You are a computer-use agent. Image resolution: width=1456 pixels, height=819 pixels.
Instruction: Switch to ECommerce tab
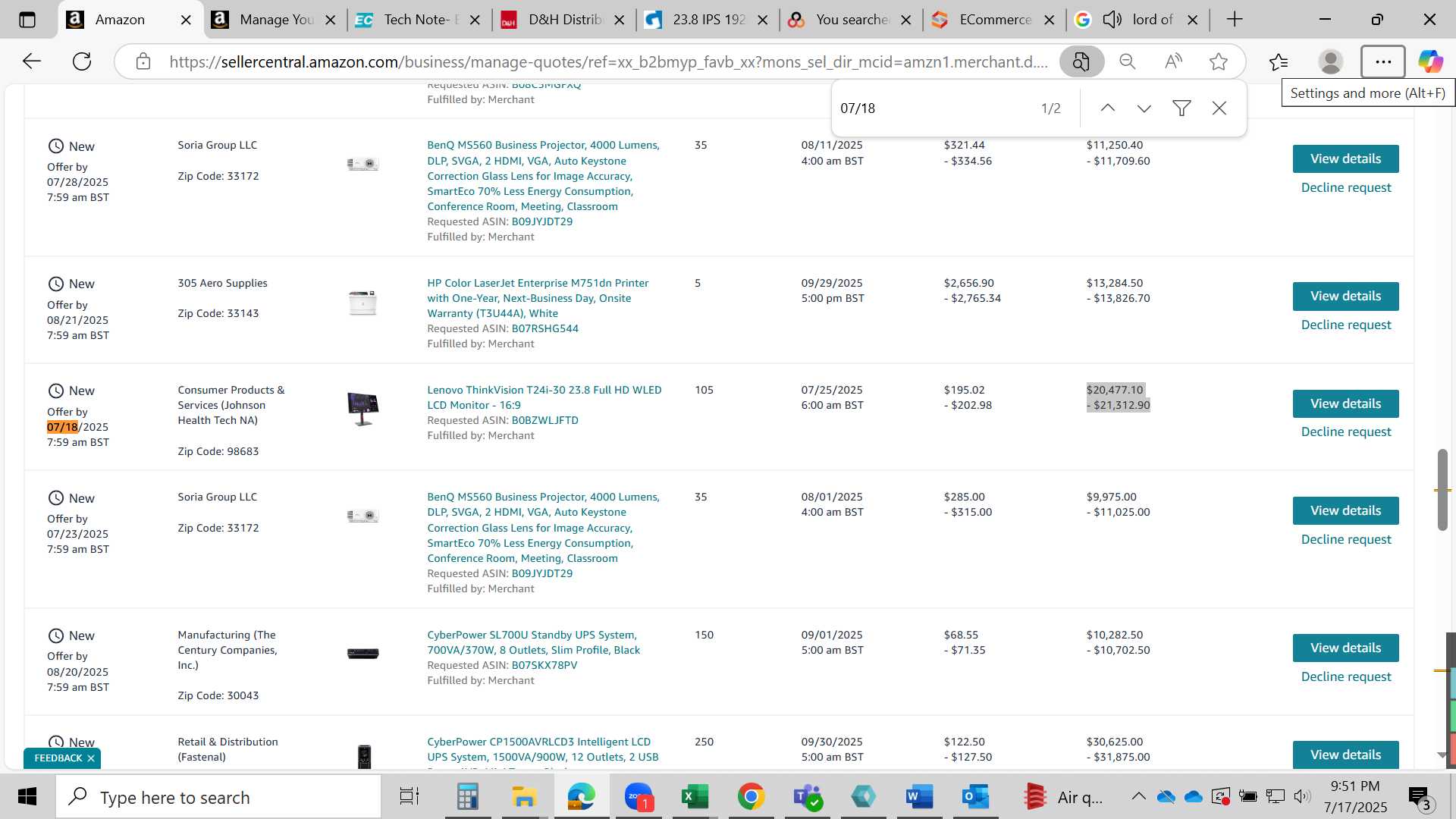pyautogui.click(x=994, y=20)
